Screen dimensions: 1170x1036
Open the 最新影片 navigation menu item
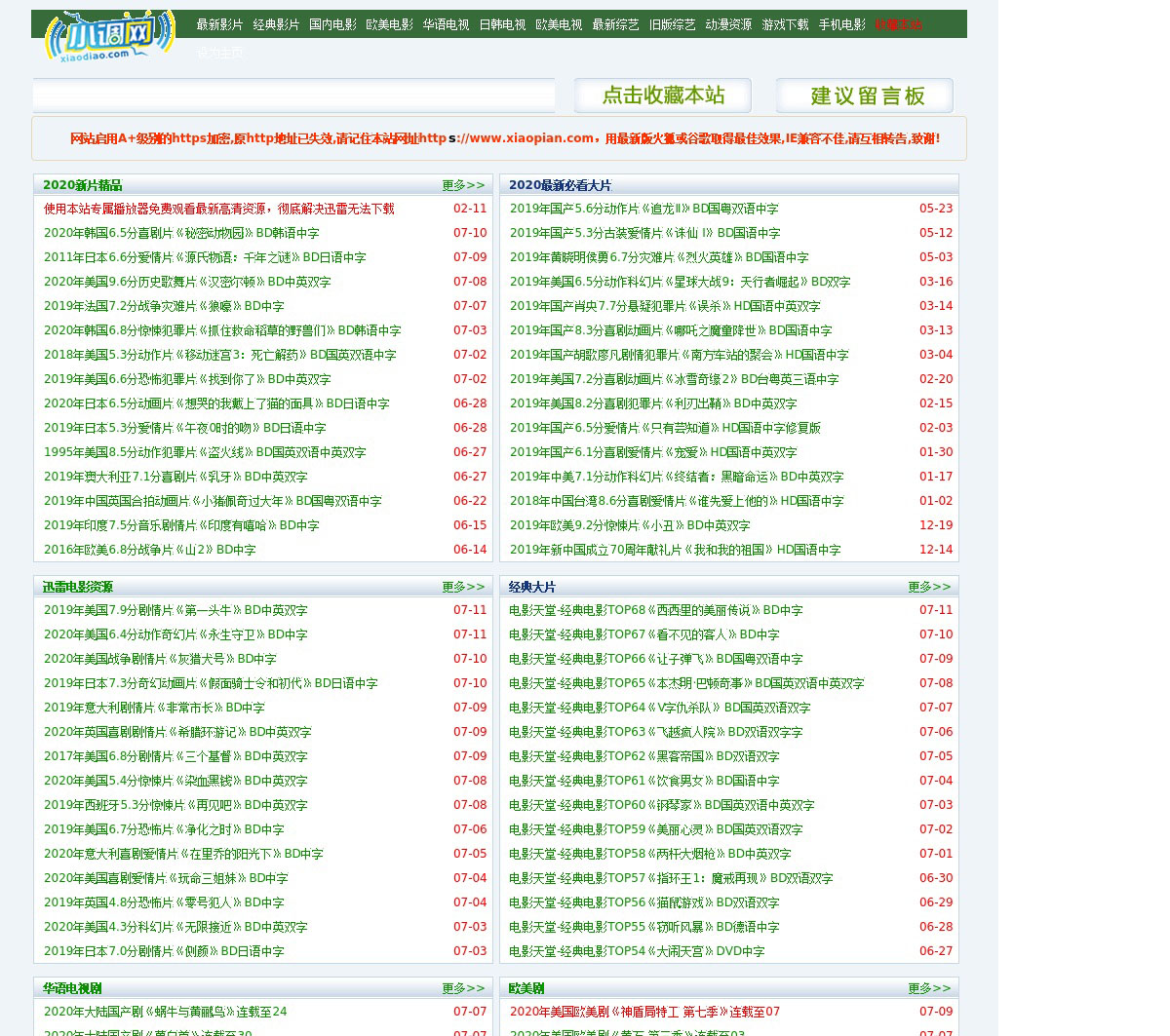219,24
